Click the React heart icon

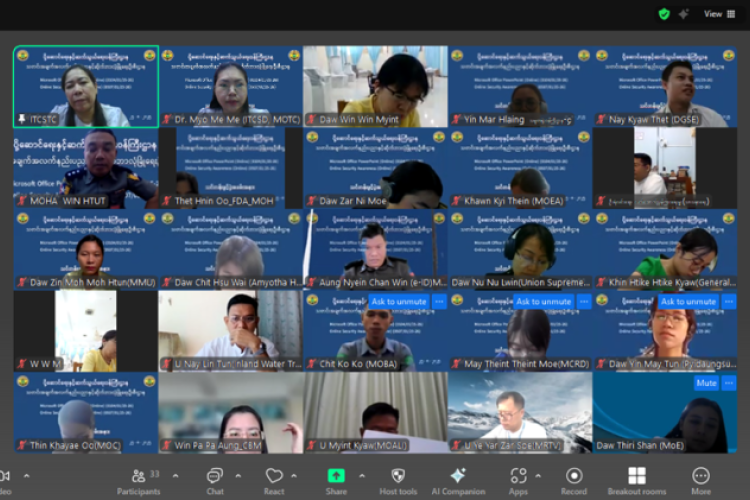(274, 476)
